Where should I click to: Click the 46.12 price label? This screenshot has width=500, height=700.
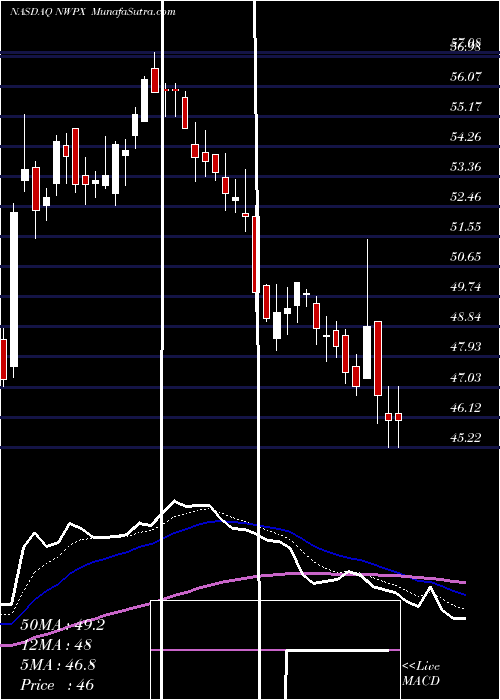(466, 408)
